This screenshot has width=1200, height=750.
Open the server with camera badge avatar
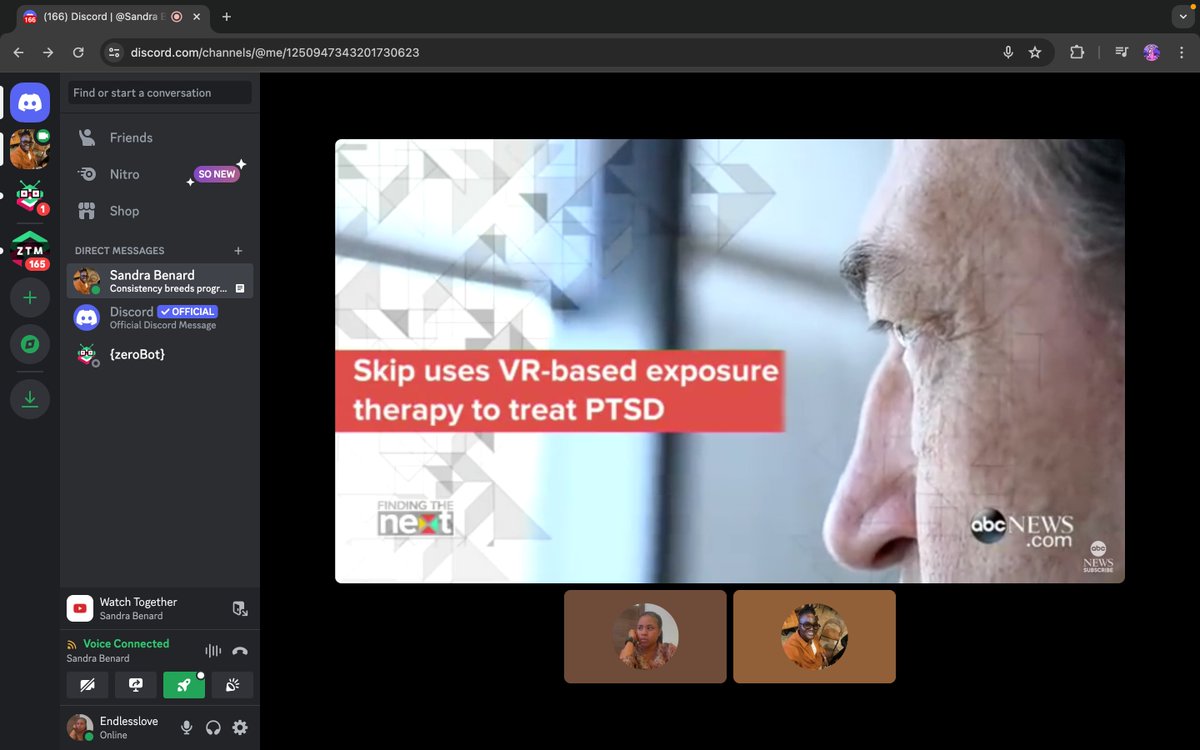(x=30, y=149)
